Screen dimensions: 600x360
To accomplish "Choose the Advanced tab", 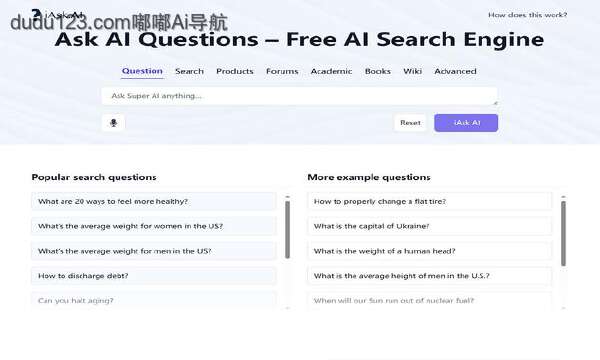I will pos(455,71).
